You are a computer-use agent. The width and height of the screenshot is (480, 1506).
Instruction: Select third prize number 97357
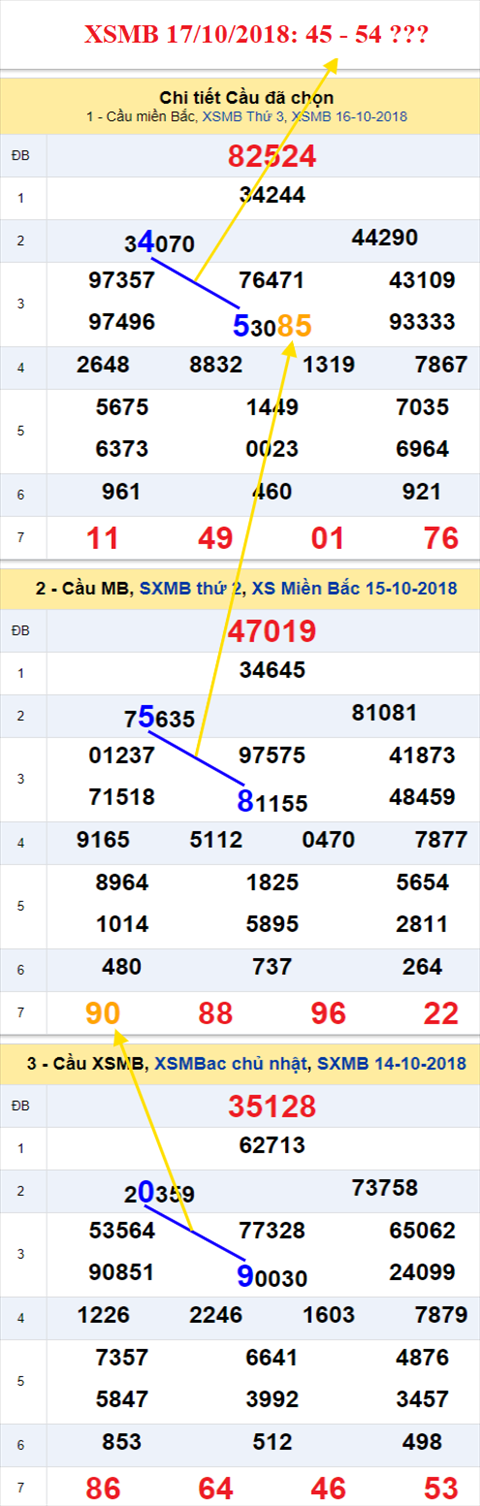point(122,281)
